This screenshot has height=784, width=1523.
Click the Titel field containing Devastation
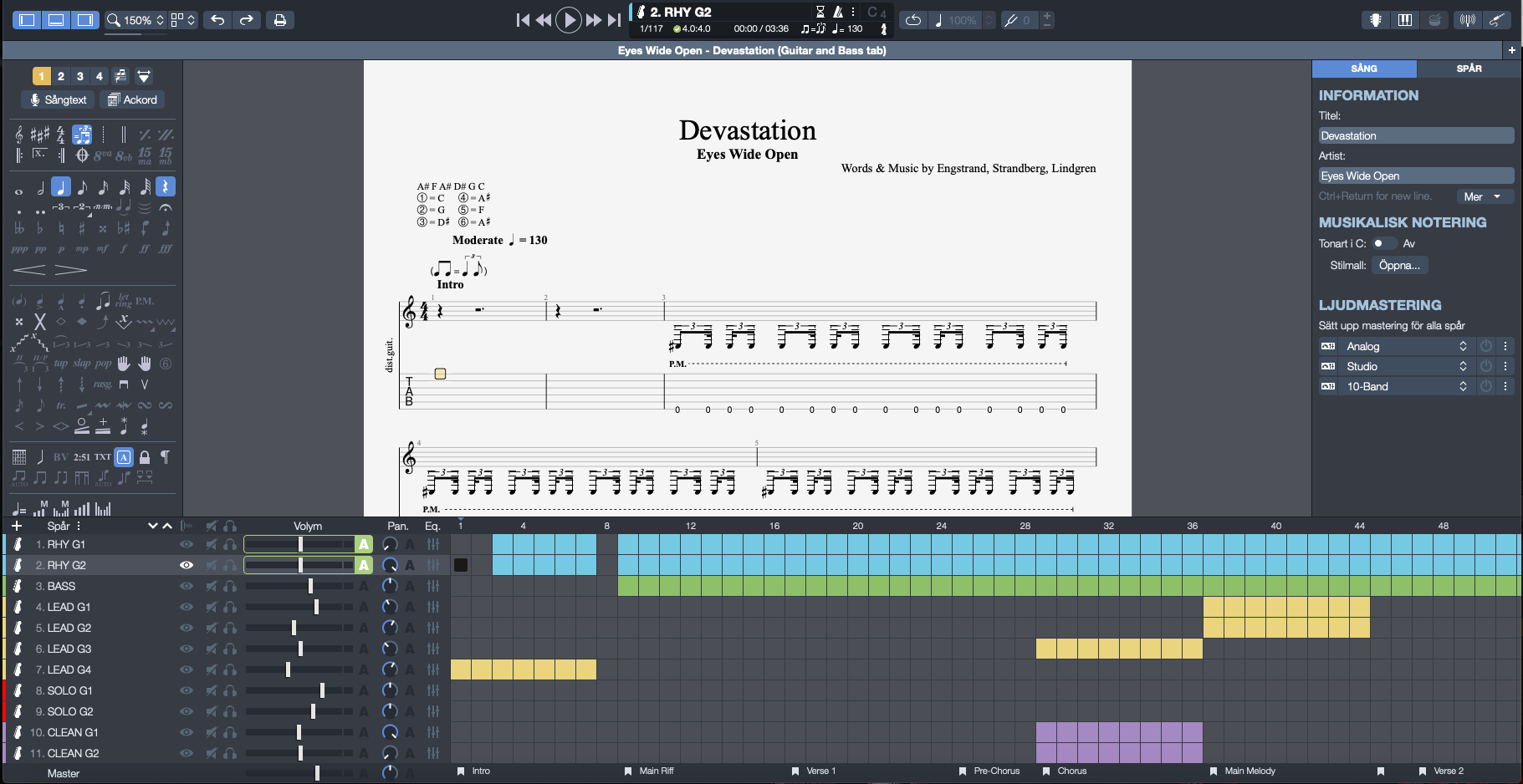(x=1415, y=135)
